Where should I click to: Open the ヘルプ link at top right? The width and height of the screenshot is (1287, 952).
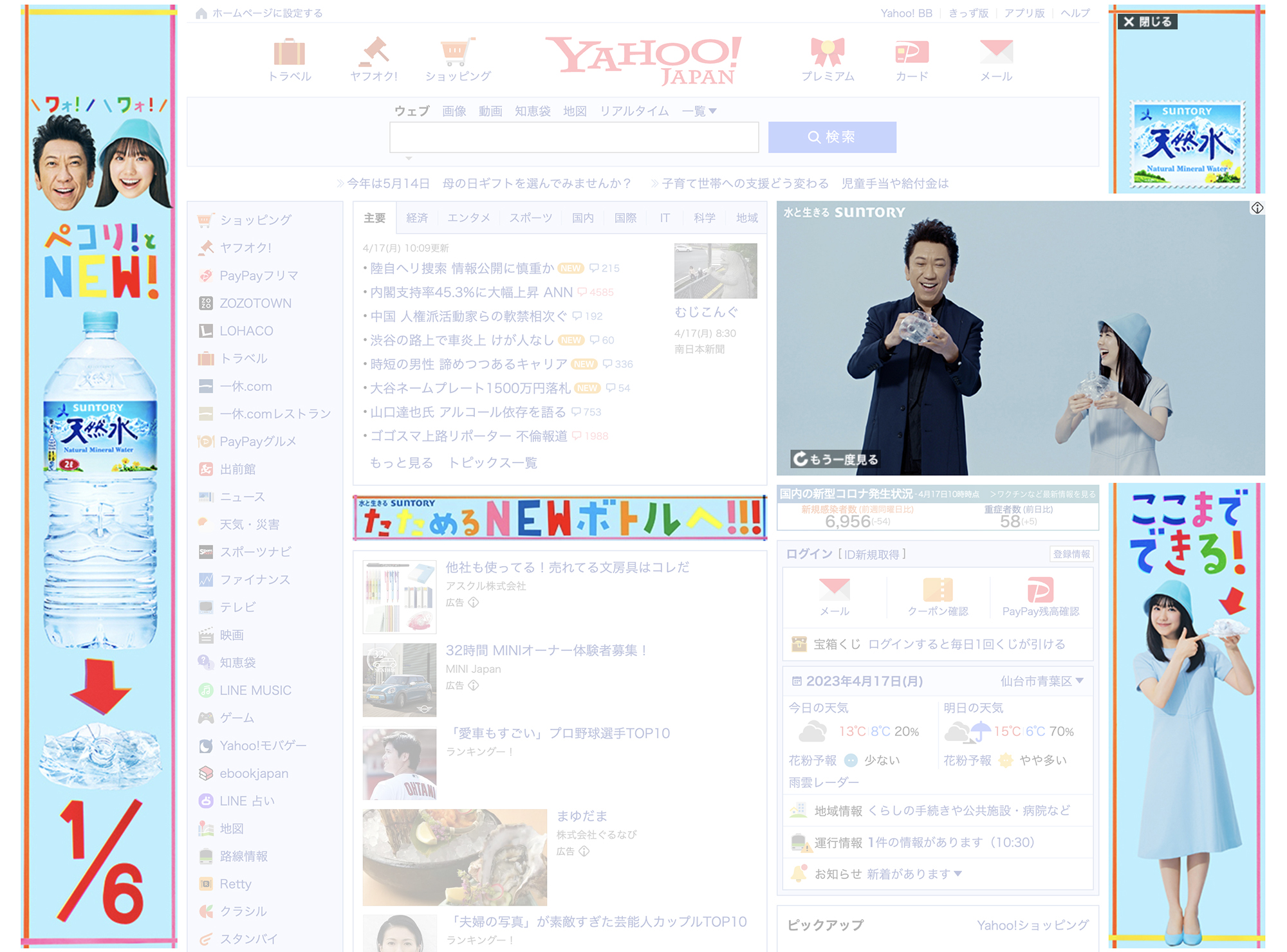(1075, 13)
